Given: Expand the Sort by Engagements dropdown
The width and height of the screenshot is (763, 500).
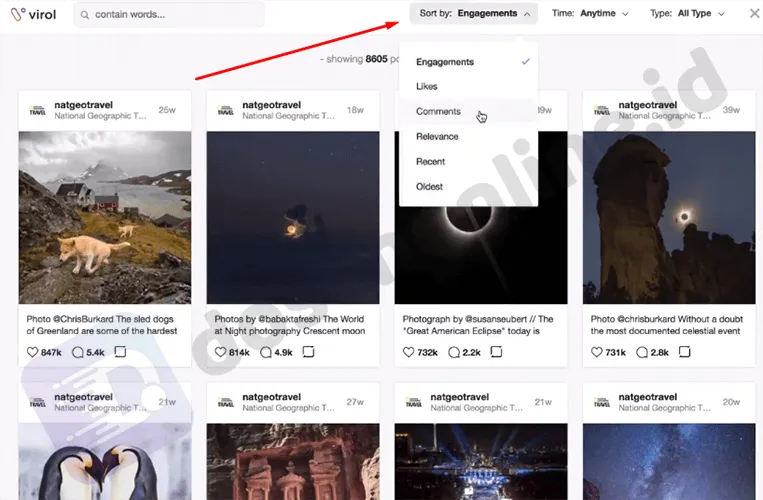Looking at the screenshot, I should pos(473,14).
